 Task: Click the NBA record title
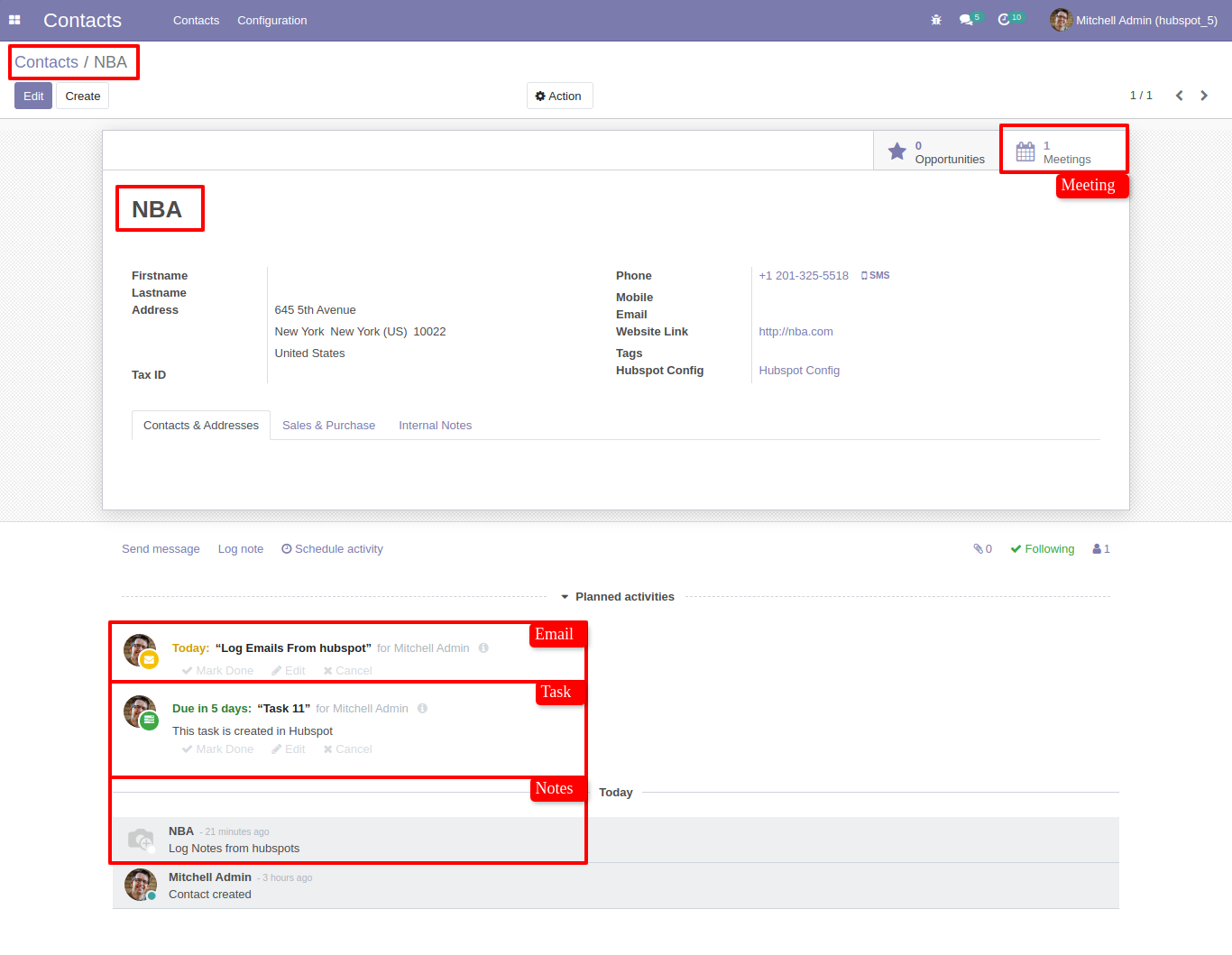[x=157, y=209]
